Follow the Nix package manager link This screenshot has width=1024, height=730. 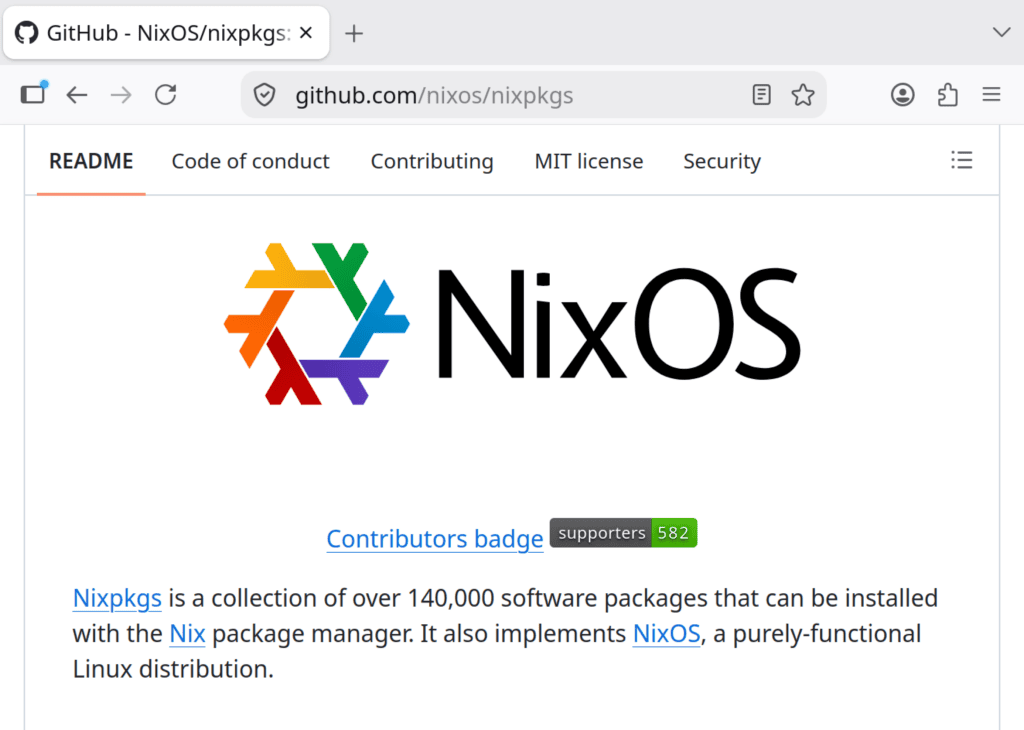click(x=187, y=633)
